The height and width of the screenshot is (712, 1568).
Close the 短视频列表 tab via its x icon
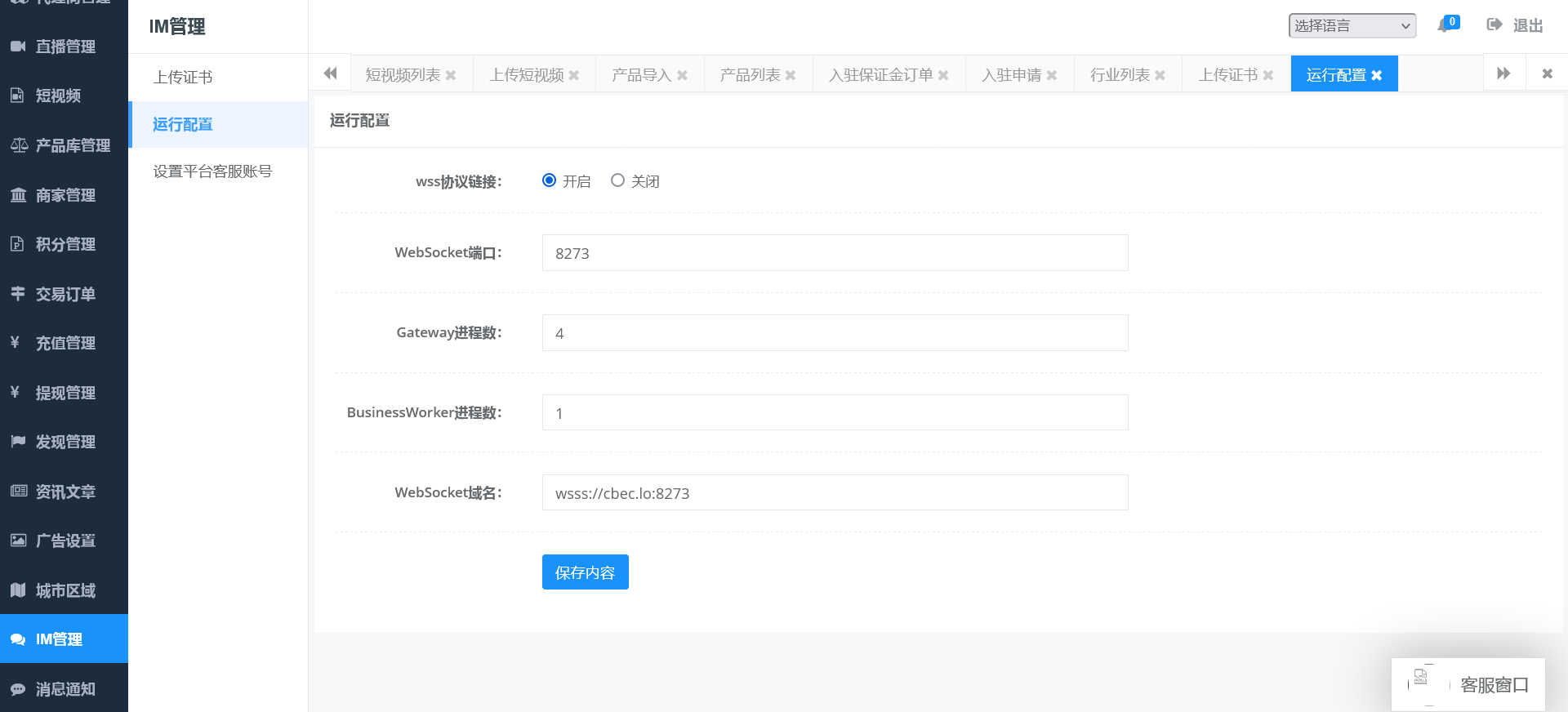click(451, 75)
